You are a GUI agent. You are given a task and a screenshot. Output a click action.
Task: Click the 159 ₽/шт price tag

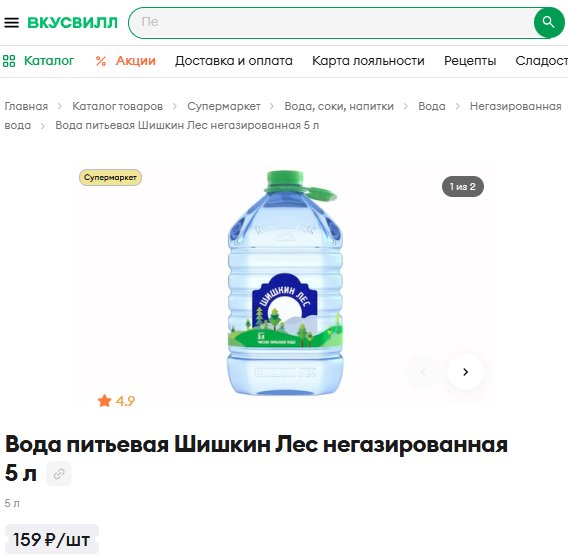coord(51,539)
